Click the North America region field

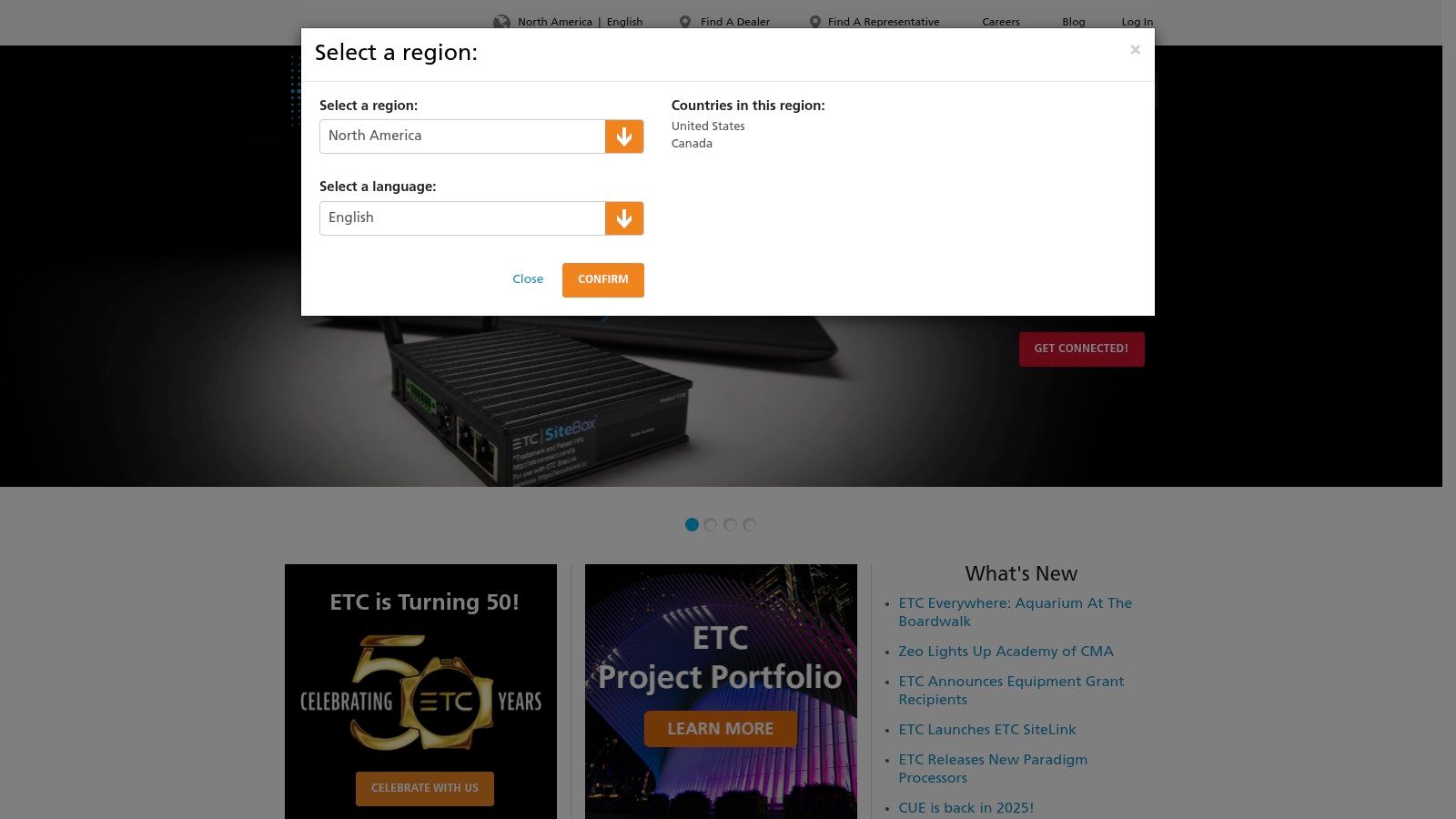[462, 136]
